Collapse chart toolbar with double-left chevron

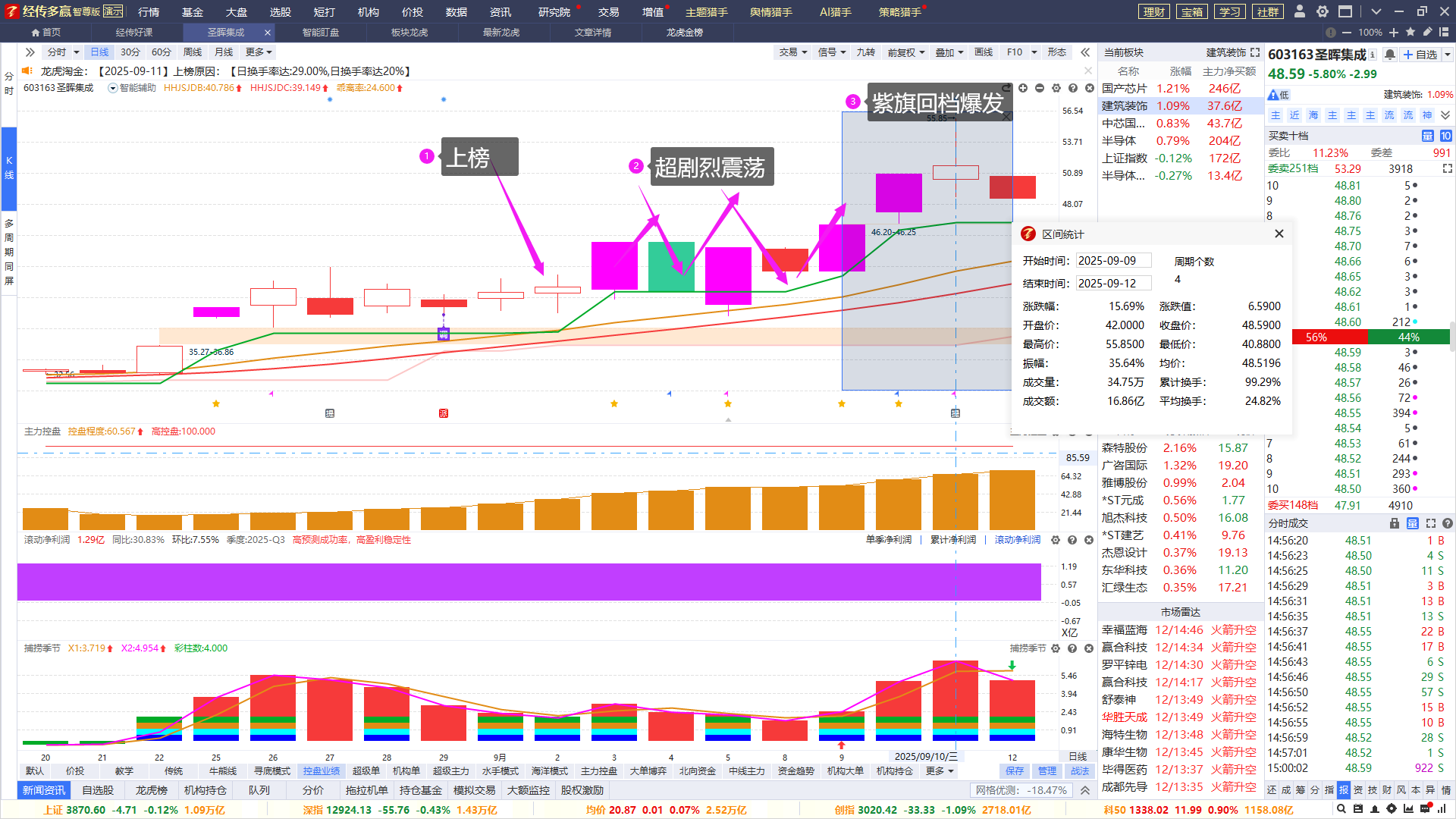[x=1085, y=52]
